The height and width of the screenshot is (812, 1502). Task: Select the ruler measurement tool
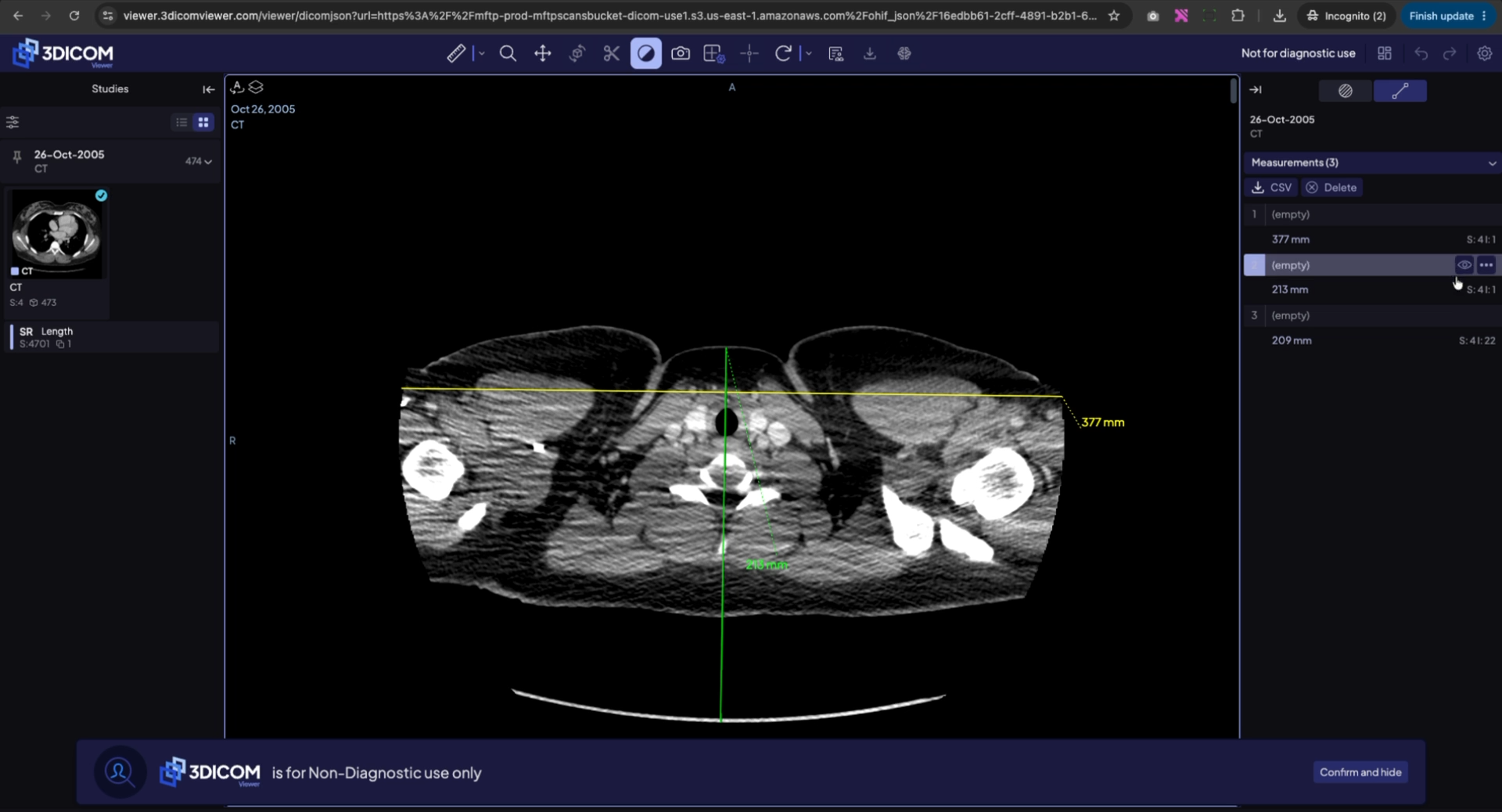pos(456,53)
